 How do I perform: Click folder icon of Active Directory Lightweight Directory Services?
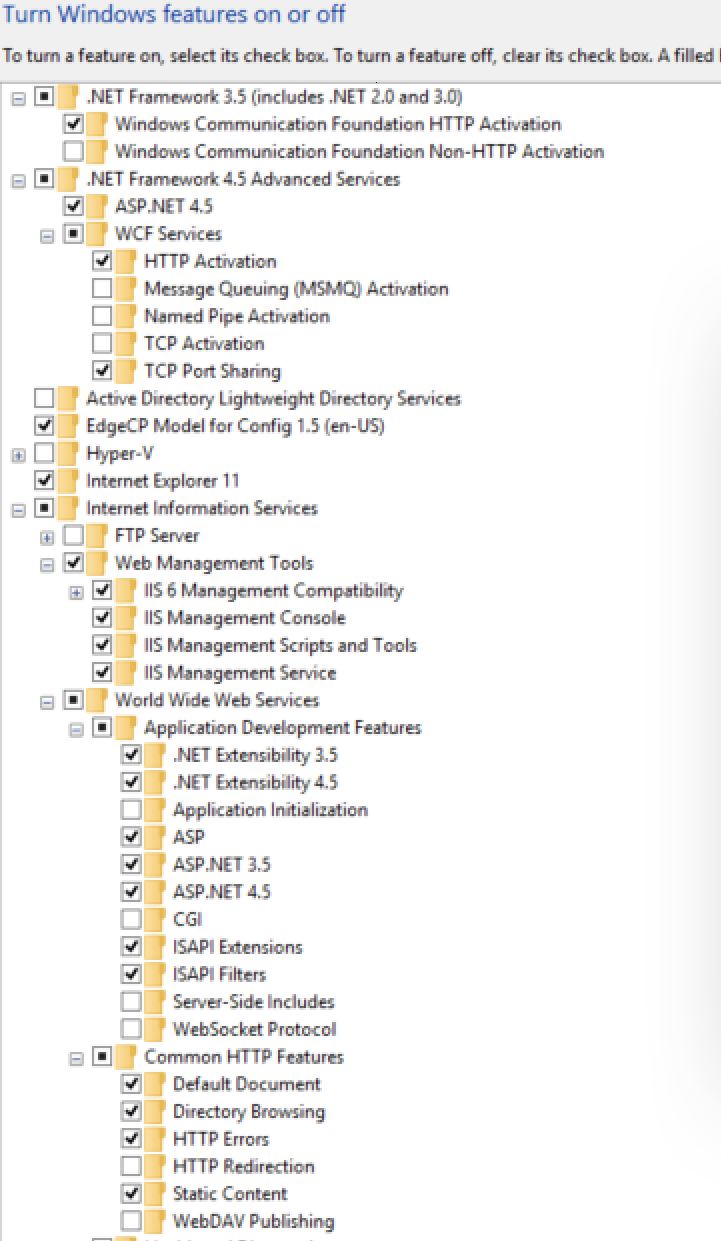pyautogui.click(x=68, y=399)
